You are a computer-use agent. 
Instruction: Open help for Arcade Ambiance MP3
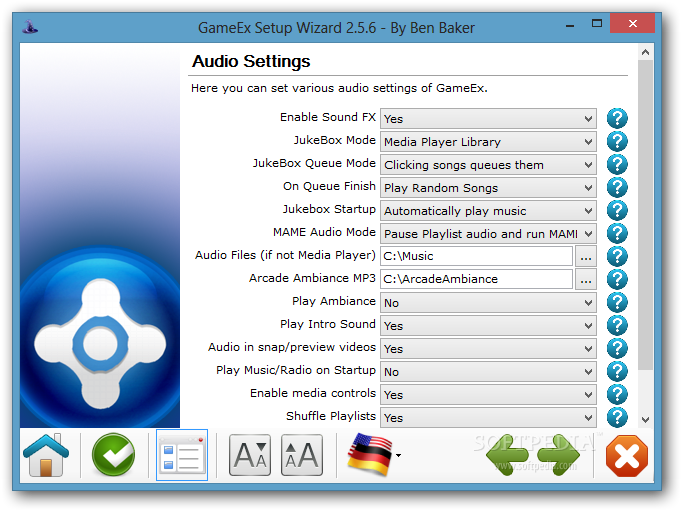[x=617, y=279]
